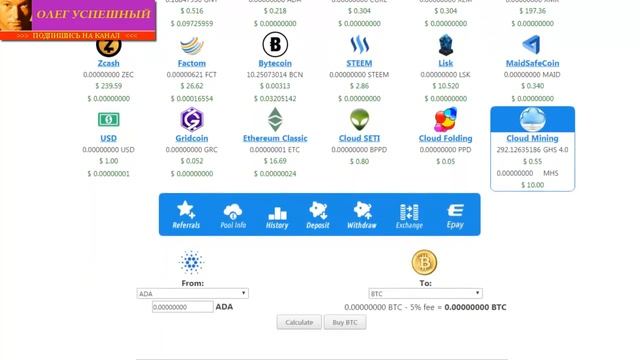Open the Lisk link
This screenshot has width=640, height=360.
coord(446,63)
